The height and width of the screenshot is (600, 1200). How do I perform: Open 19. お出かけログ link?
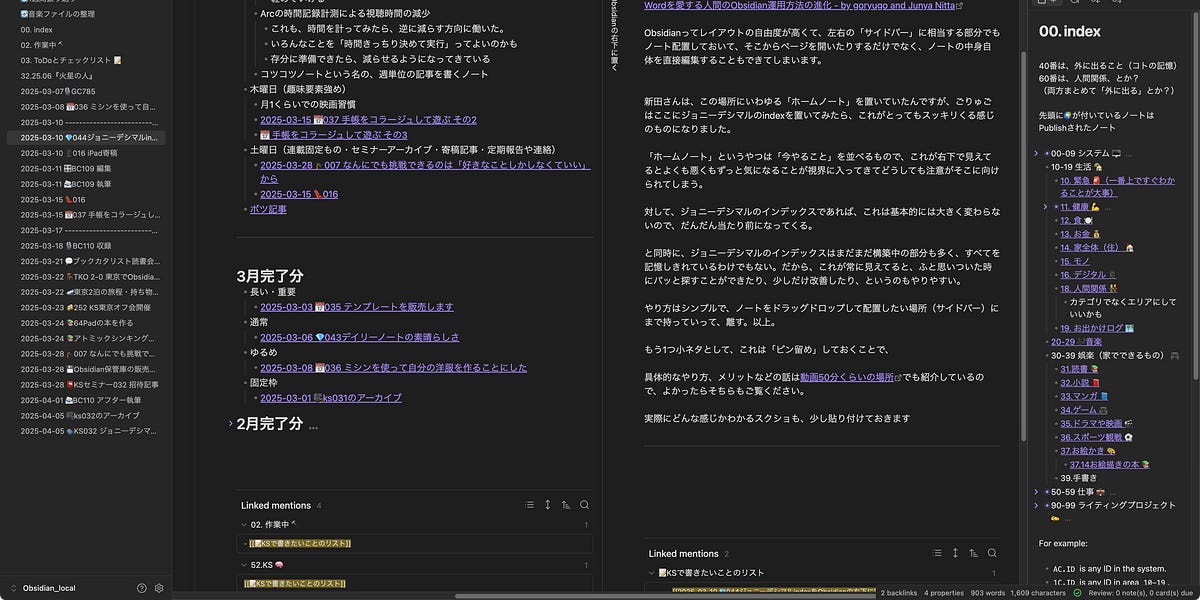[1097, 328]
